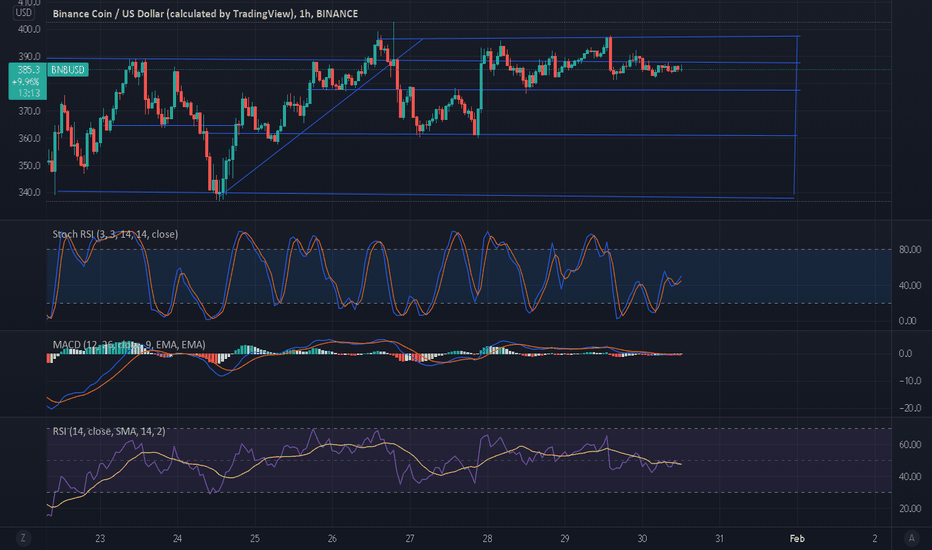Click the 350.0 price axis value

(x=29, y=166)
